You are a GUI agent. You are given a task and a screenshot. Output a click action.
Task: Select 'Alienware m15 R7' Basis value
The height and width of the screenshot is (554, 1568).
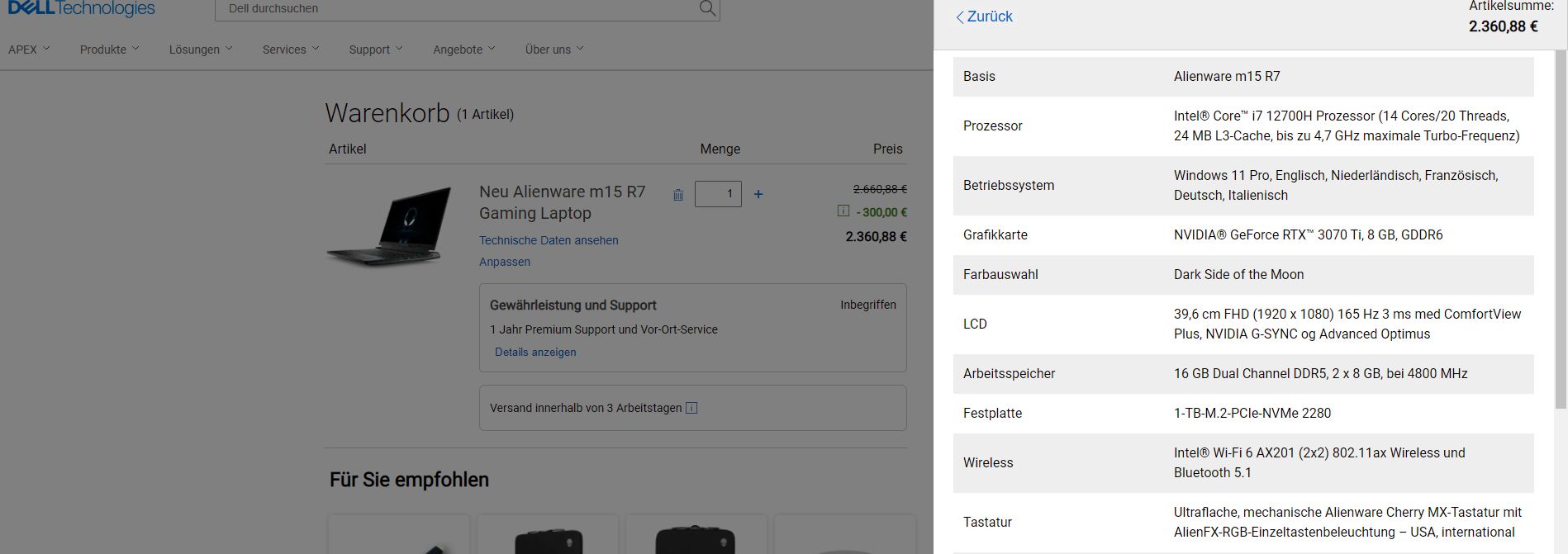point(1227,76)
